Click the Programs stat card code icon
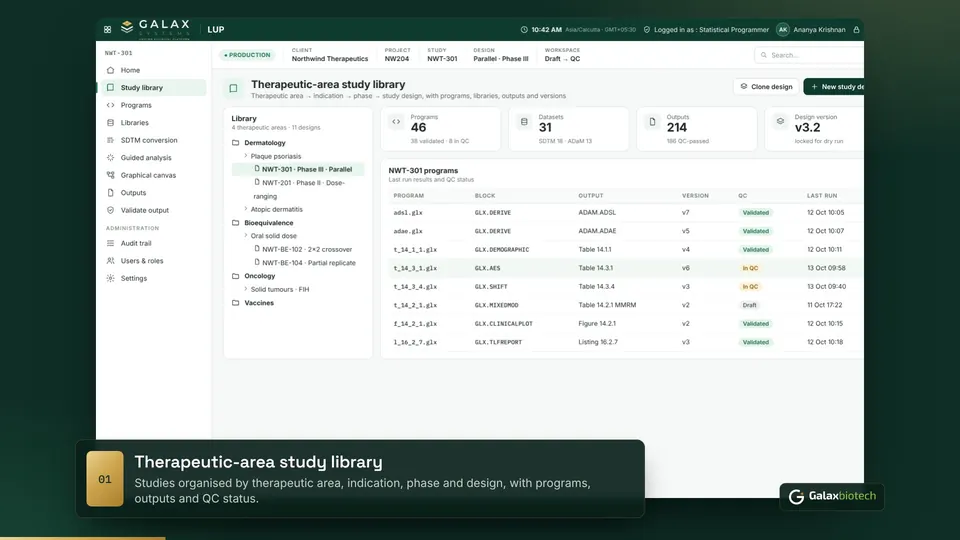960x540 pixels. coord(396,122)
